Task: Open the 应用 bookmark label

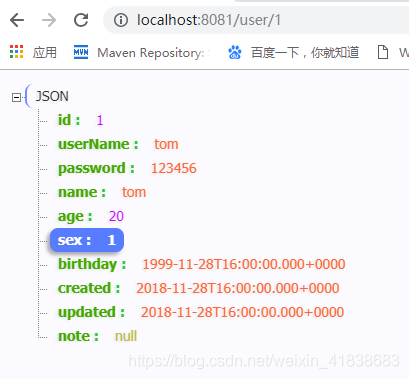Action: (x=45, y=52)
